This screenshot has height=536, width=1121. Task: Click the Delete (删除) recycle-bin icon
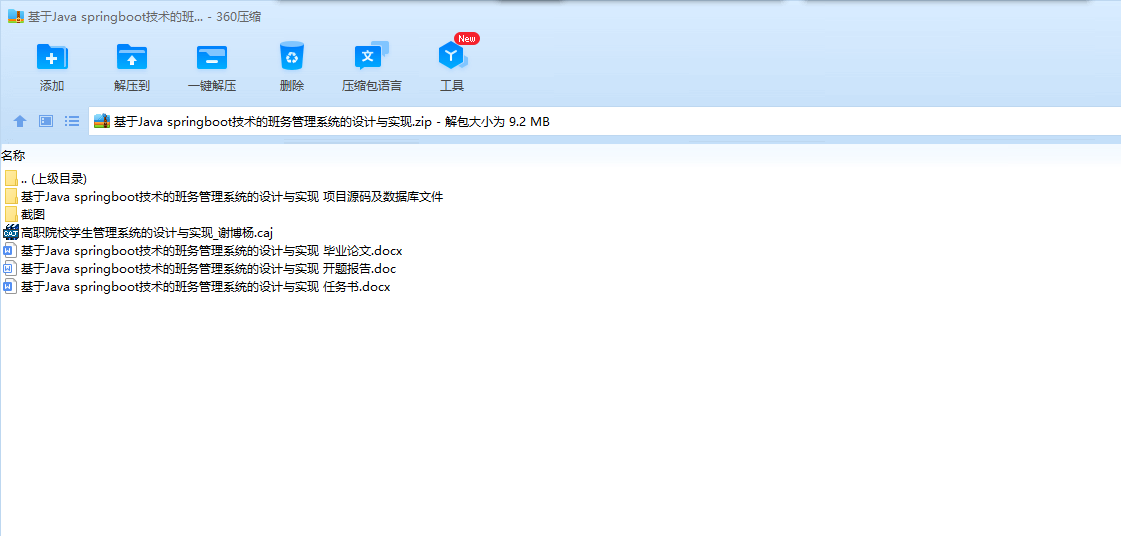pyautogui.click(x=292, y=56)
